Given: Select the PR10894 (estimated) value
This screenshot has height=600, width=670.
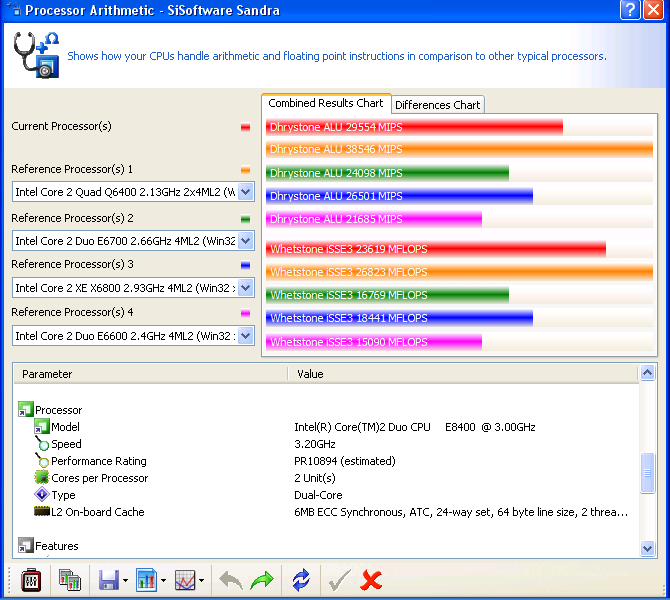Looking at the screenshot, I should [x=345, y=461].
